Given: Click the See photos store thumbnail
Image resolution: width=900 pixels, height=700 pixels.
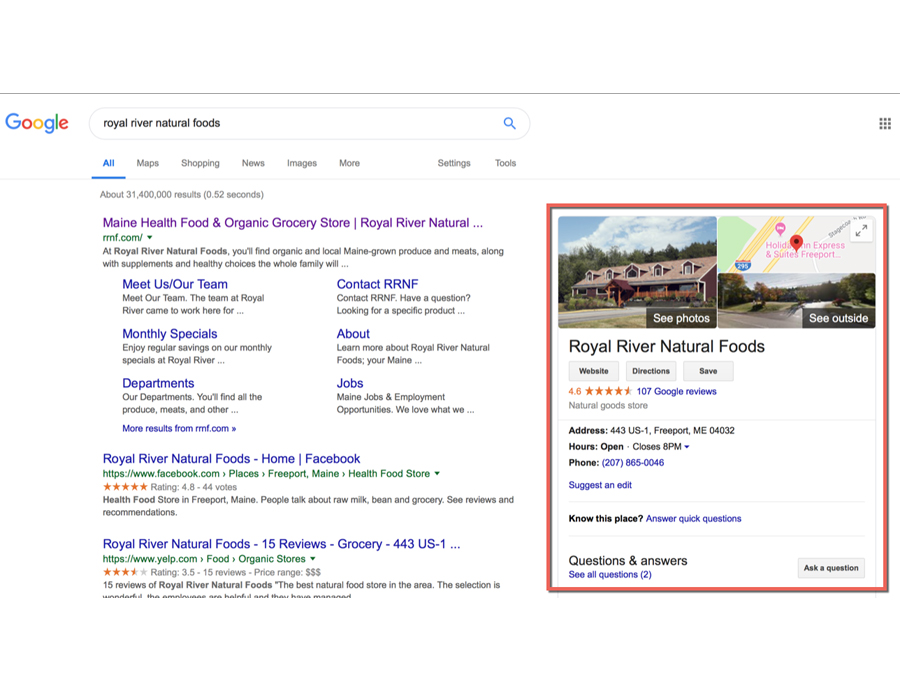Looking at the screenshot, I should tap(637, 272).
